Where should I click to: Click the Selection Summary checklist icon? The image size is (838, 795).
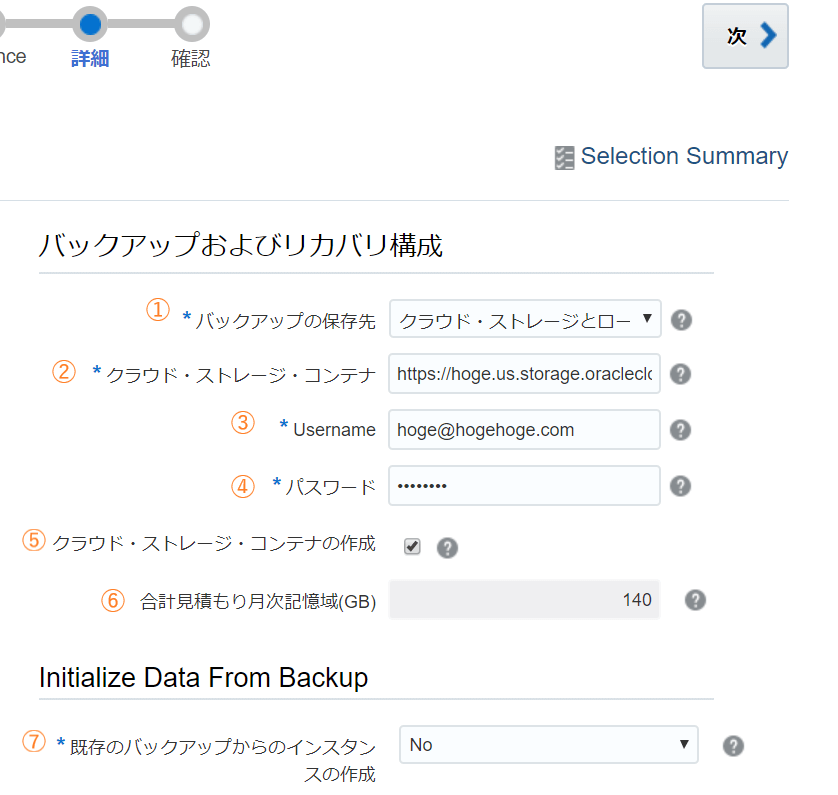tap(564, 158)
